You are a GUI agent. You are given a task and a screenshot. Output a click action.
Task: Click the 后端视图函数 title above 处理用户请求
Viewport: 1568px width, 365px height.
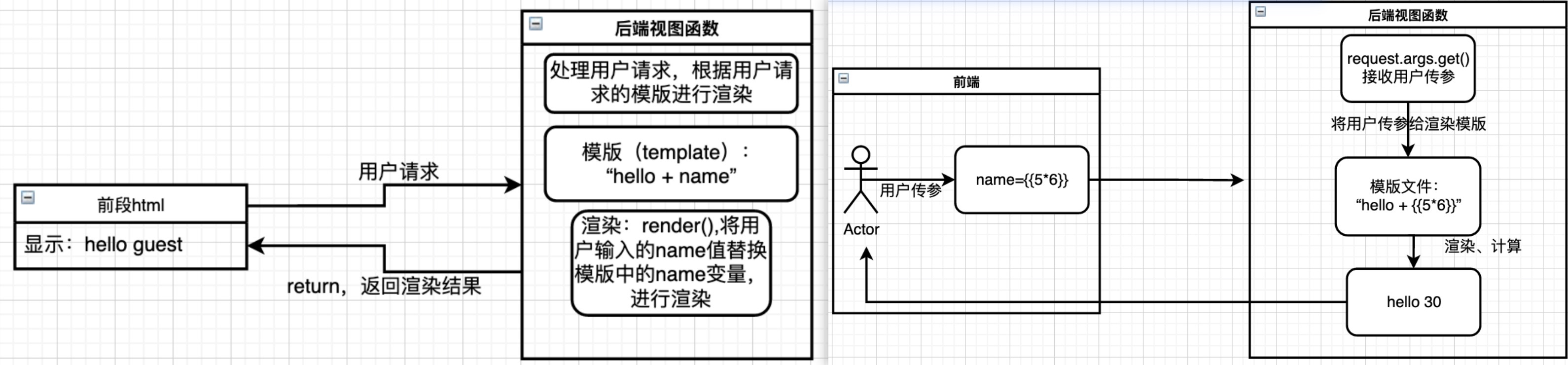(667, 29)
